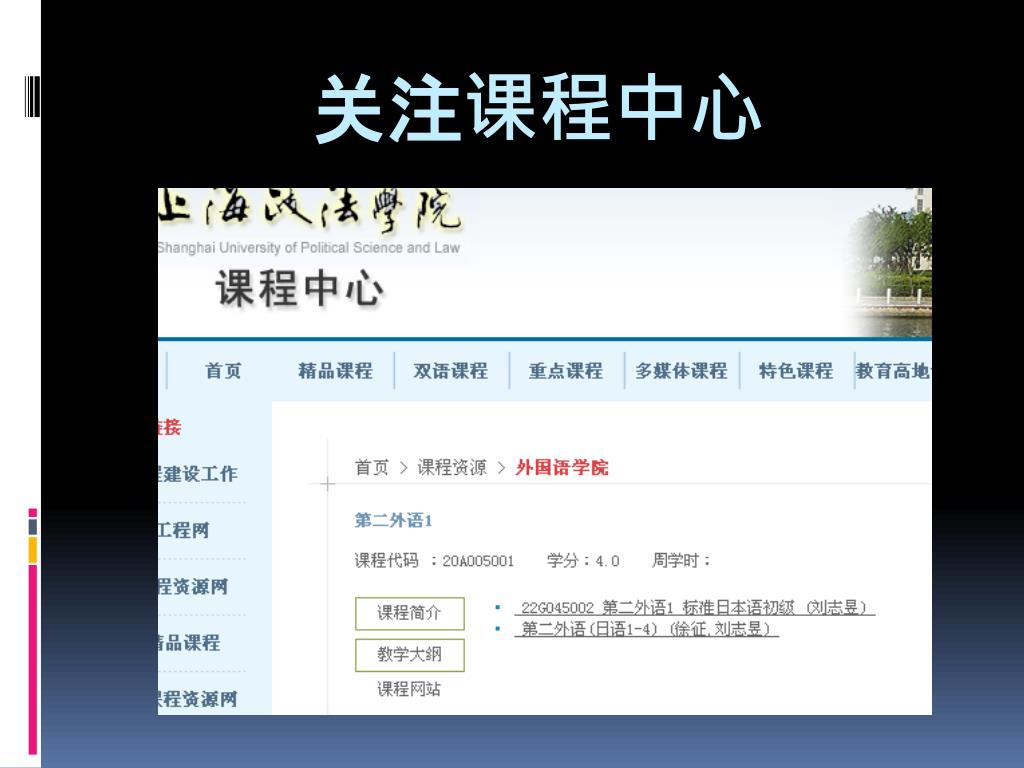Open the 教育高地 navigation tab

click(x=893, y=371)
